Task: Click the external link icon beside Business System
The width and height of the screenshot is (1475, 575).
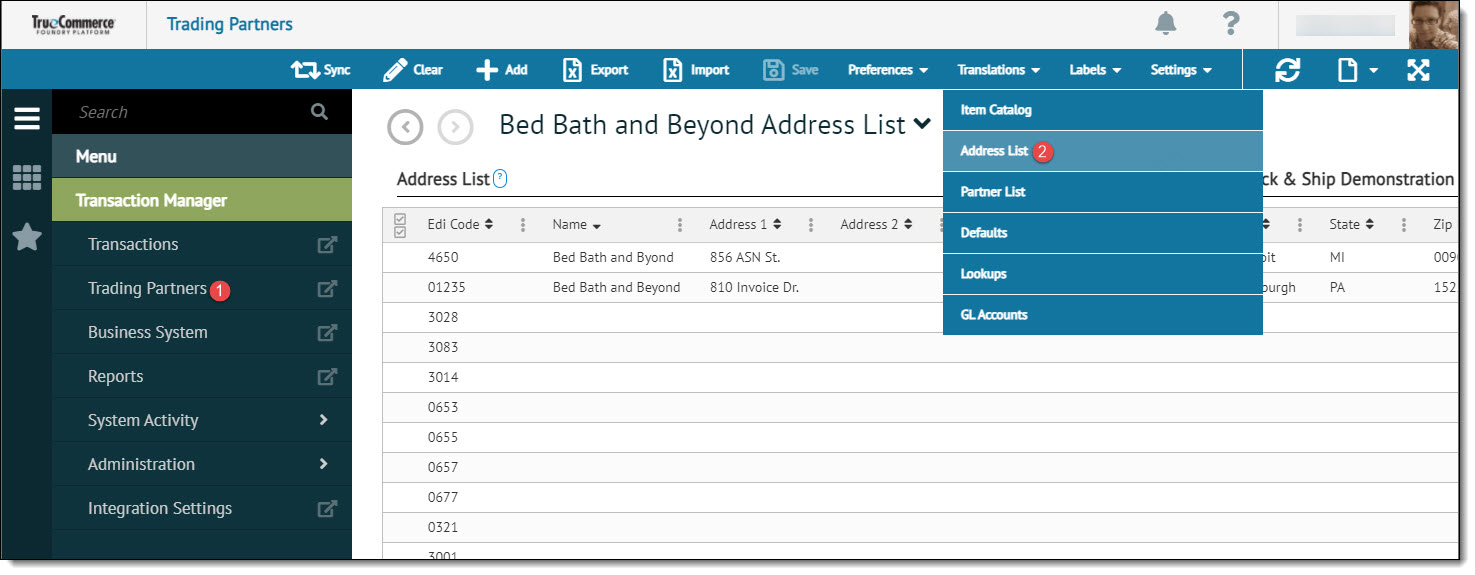Action: [x=327, y=332]
